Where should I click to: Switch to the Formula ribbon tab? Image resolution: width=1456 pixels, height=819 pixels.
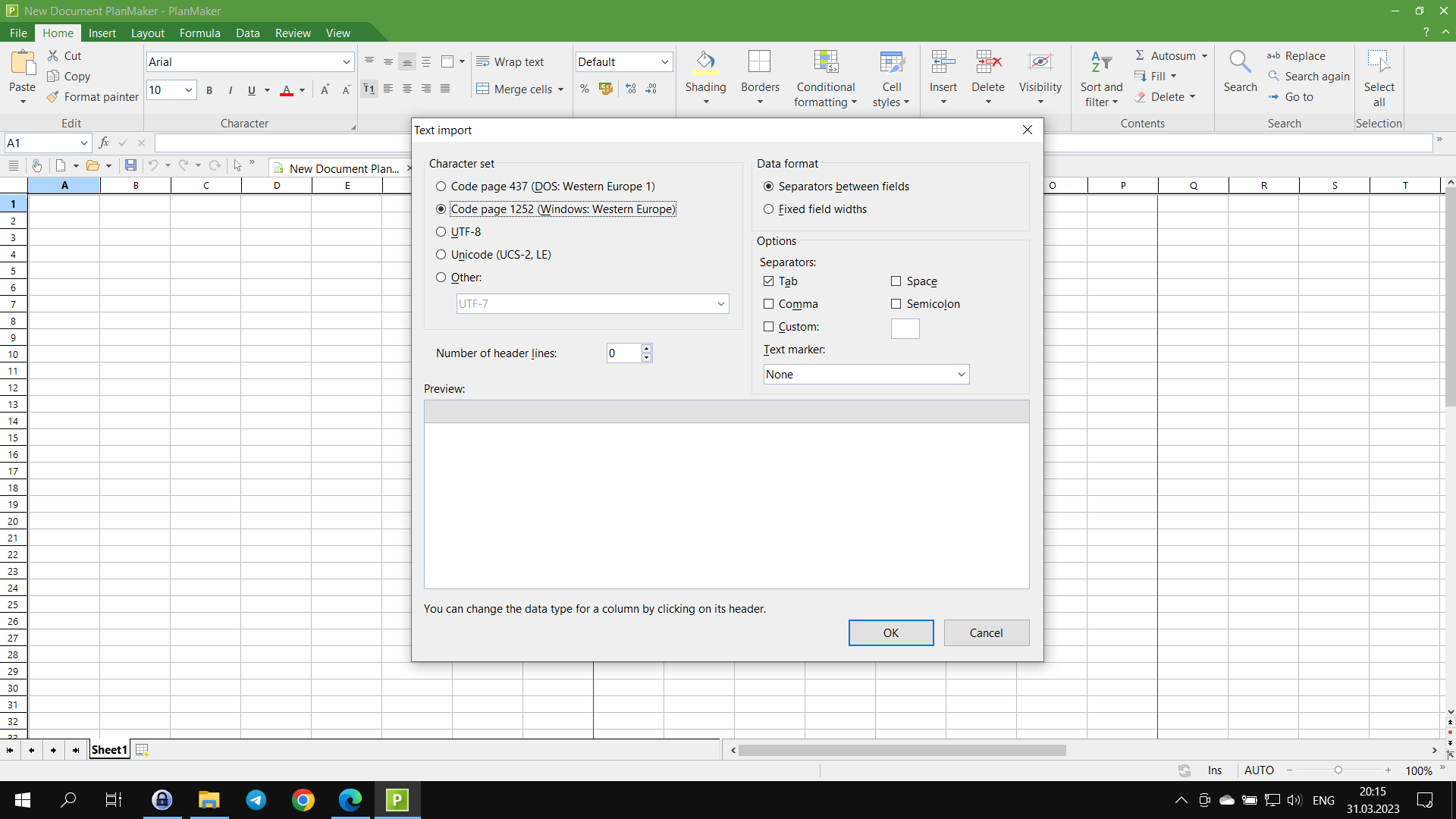(199, 33)
